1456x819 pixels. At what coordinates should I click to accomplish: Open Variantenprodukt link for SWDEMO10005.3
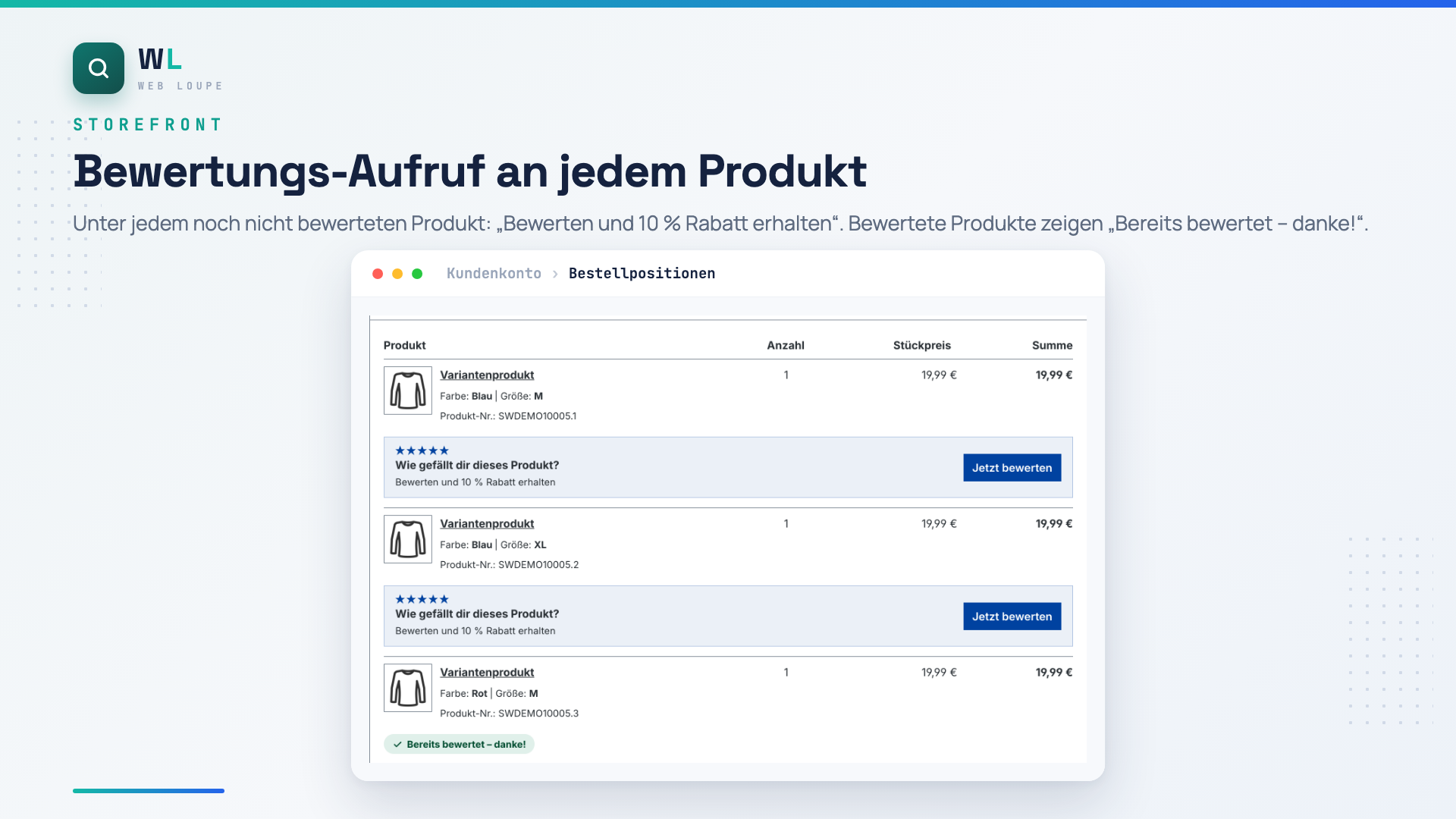(x=487, y=672)
